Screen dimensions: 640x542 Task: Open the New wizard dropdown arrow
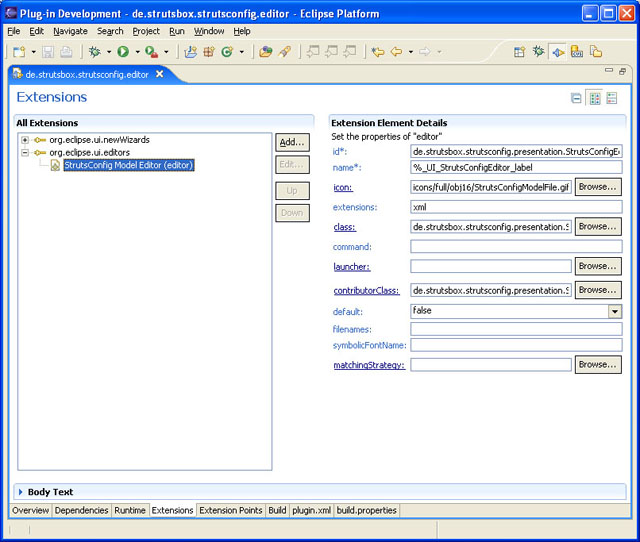(33, 52)
